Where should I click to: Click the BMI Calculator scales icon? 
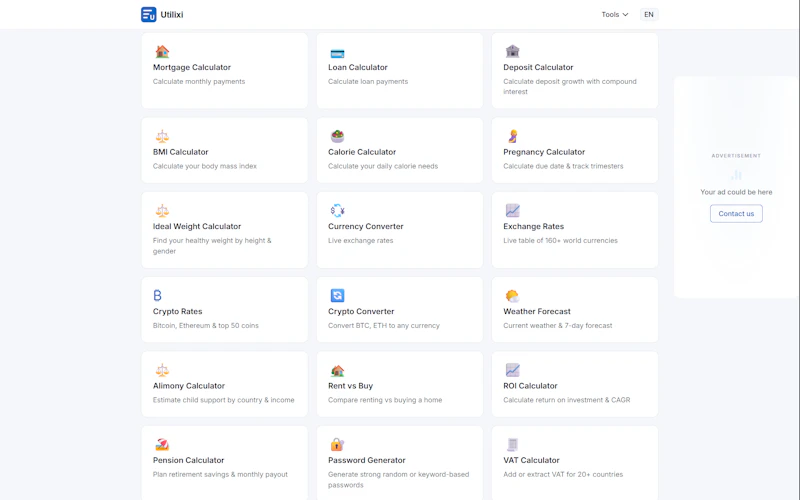(x=162, y=136)
